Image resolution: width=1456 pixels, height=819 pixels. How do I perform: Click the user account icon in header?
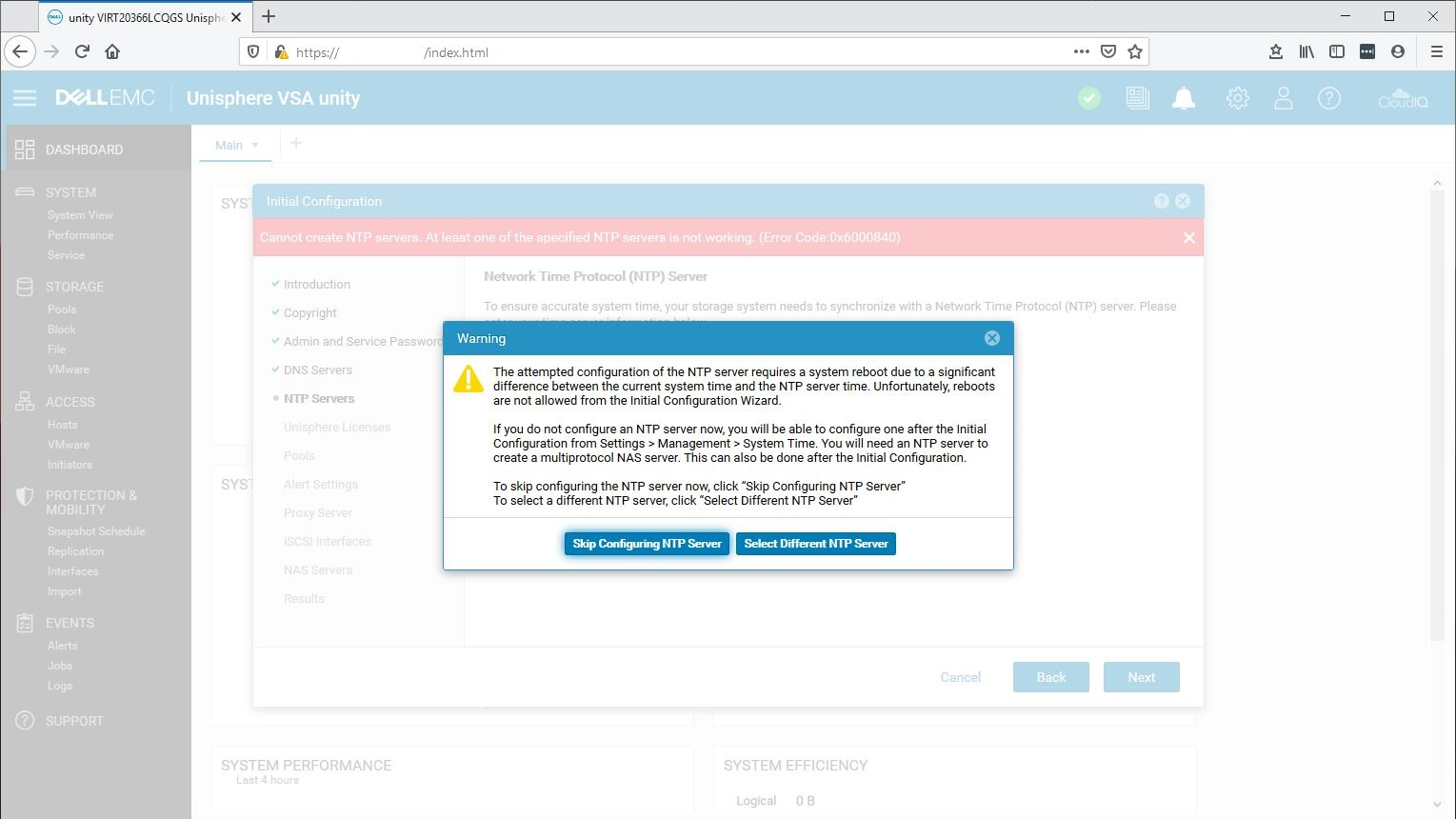[x=1283, y=98]
